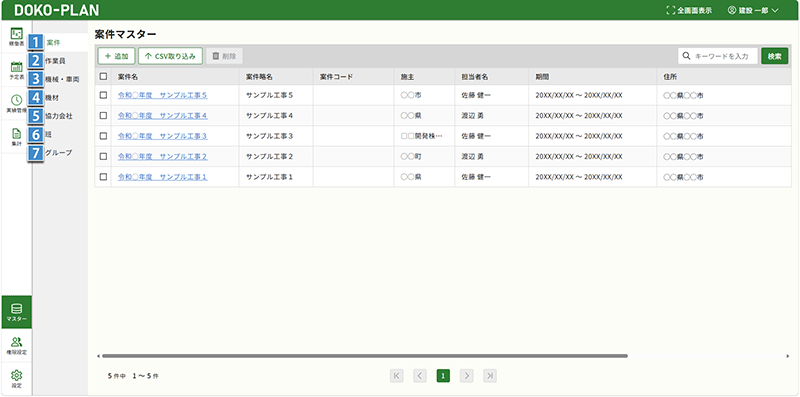
Task: Go to the previous page
Action: (x=419, y=376)
